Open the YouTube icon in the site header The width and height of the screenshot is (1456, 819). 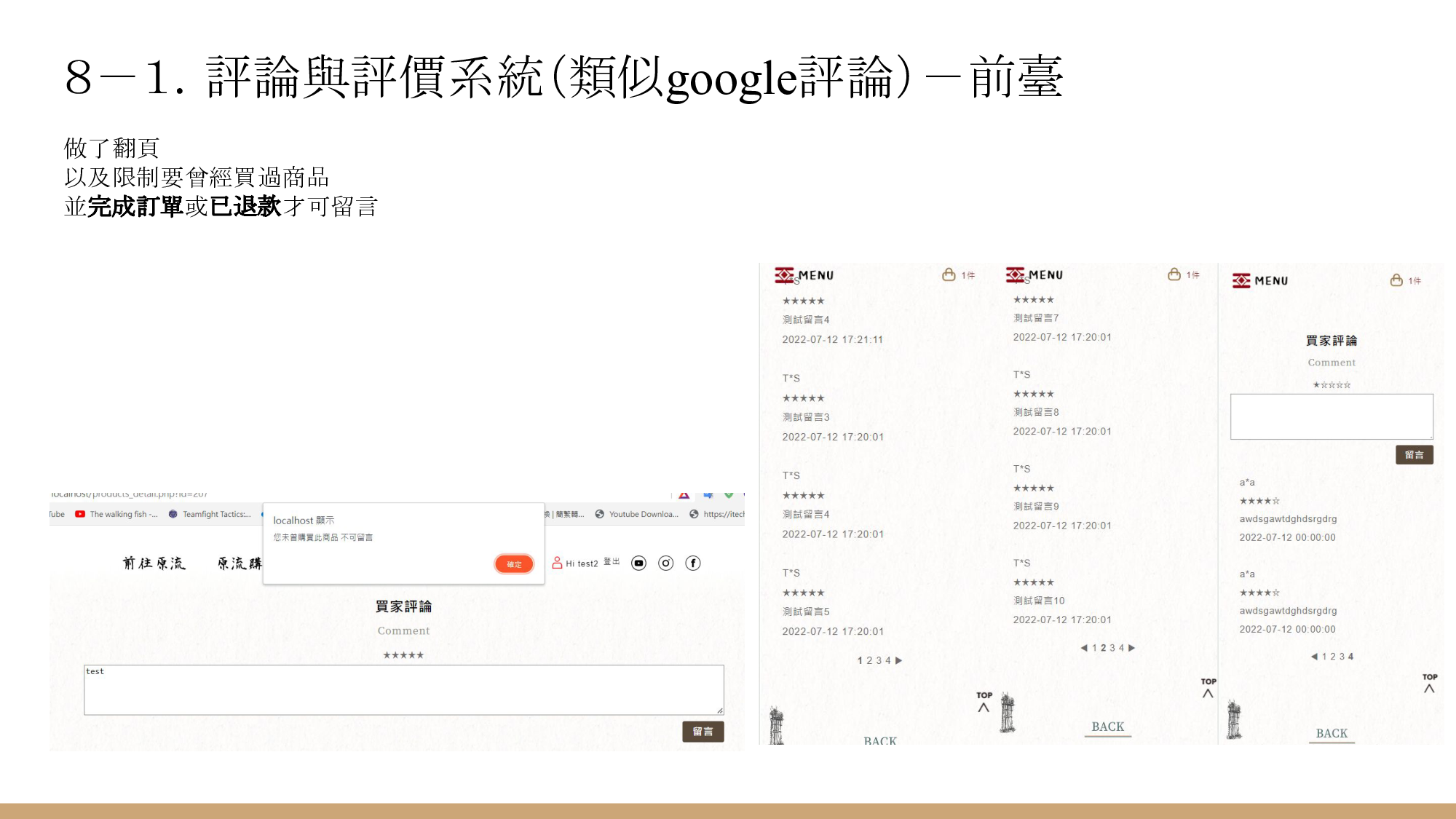point(638,563)
